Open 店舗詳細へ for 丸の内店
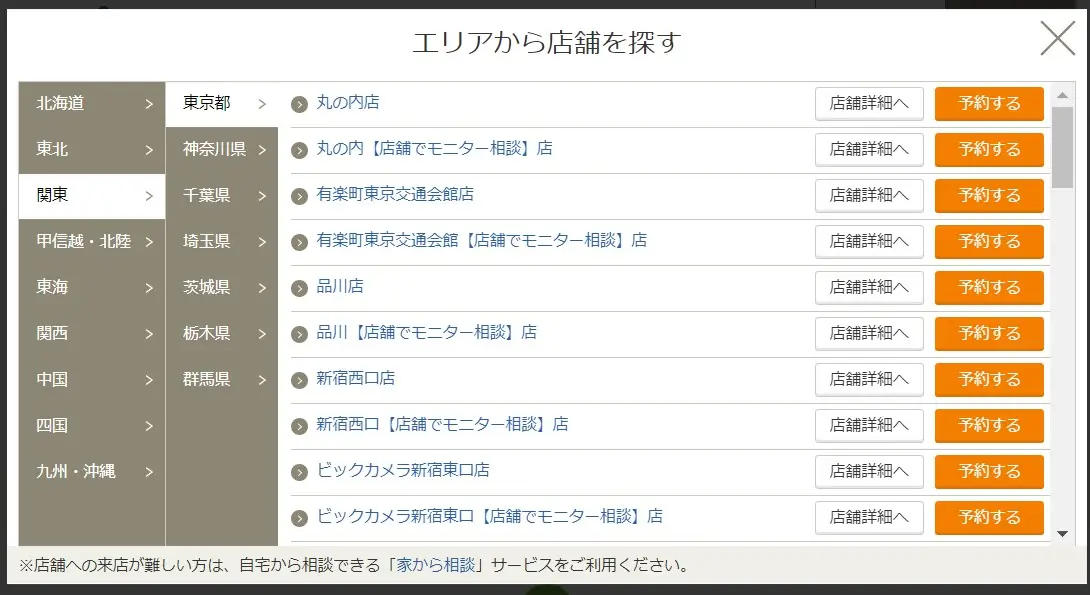 click(x=869, y=104)
